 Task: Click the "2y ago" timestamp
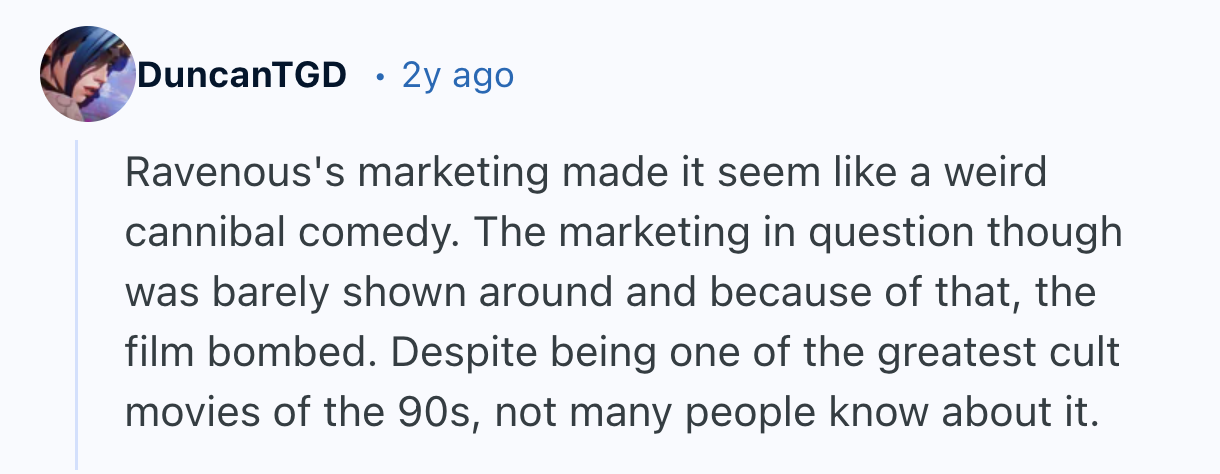coord(458,75)
